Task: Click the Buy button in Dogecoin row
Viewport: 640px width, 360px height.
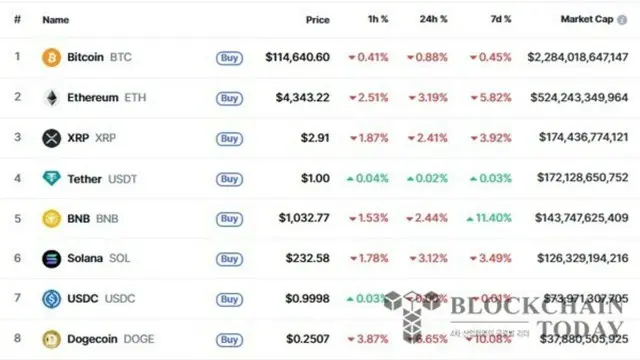Action: pos(229,340)
